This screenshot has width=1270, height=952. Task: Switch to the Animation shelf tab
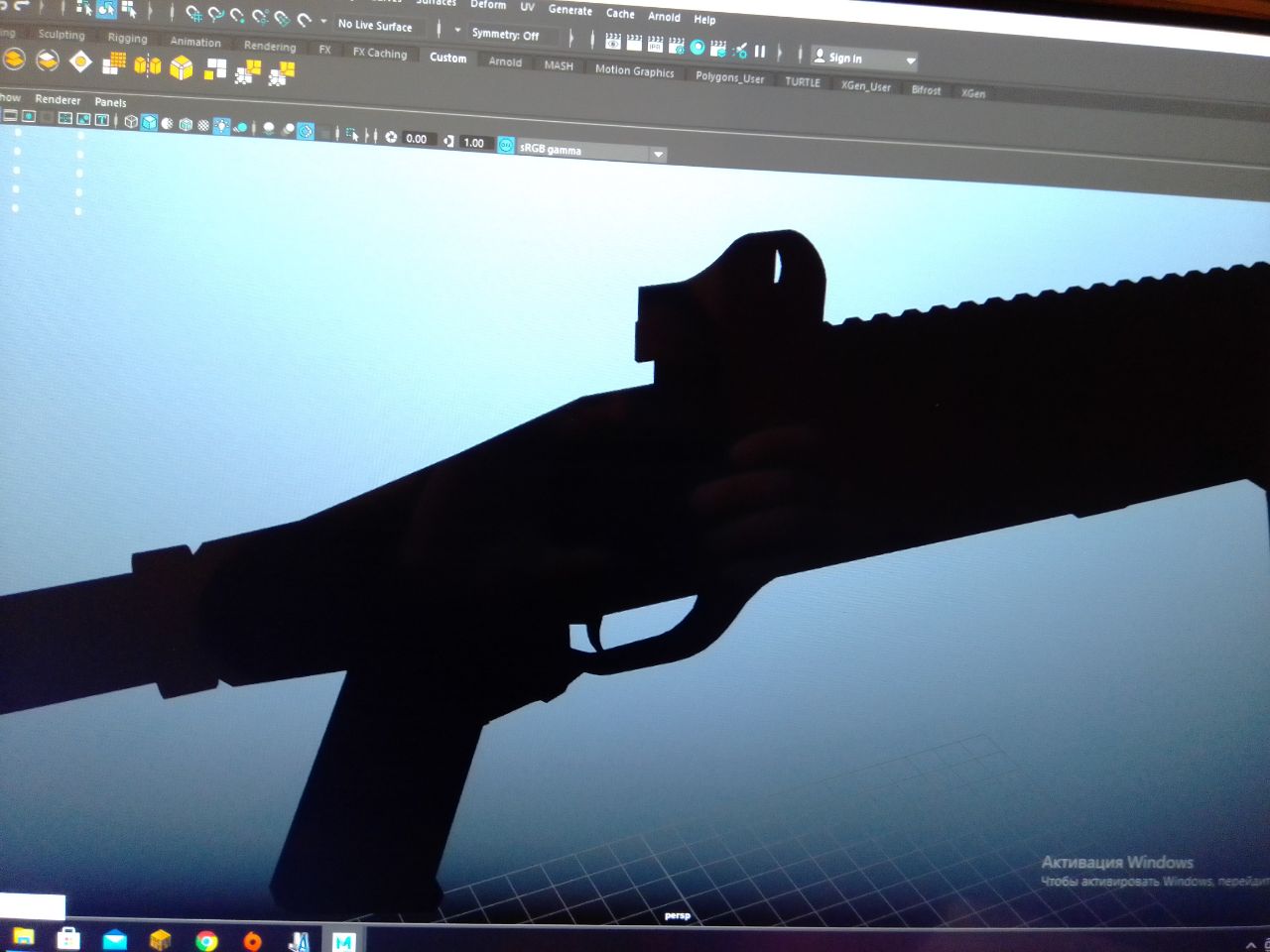pos(195,42)
